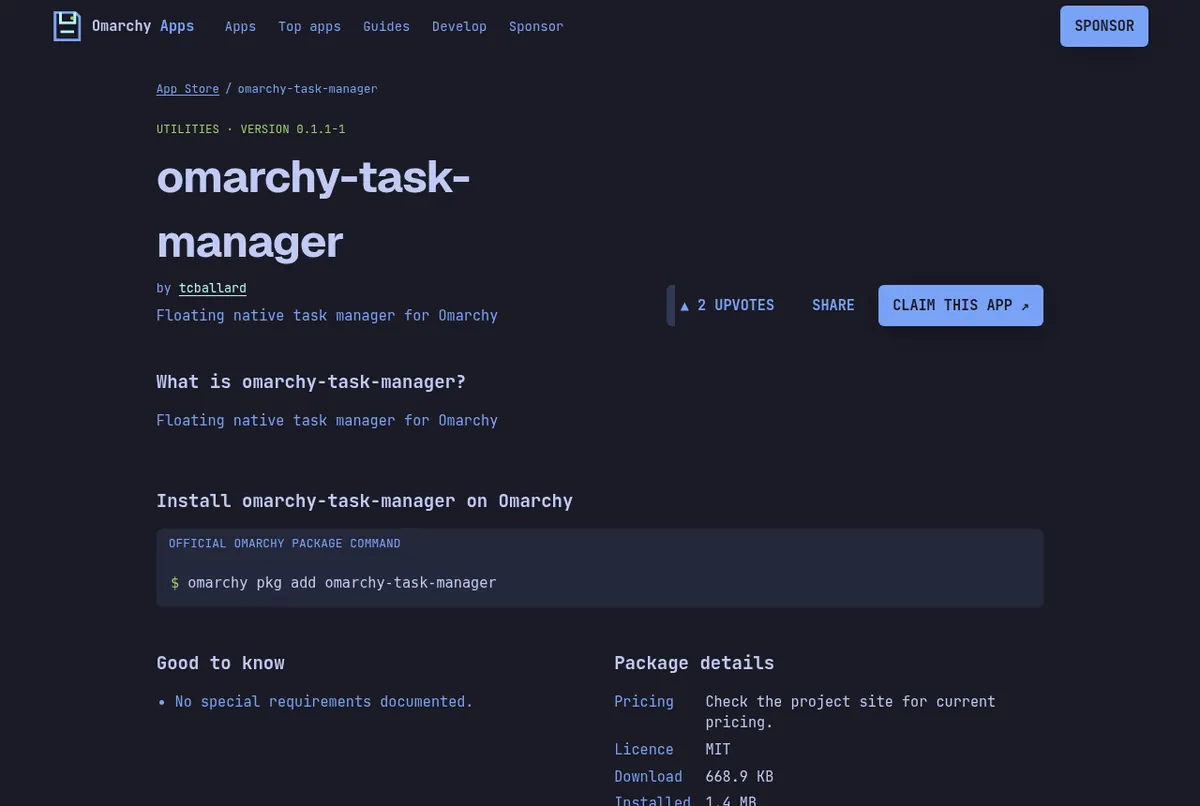Open the Guides nav item
The height and width of the screenshot is (806, 1200).
point(386,26)
